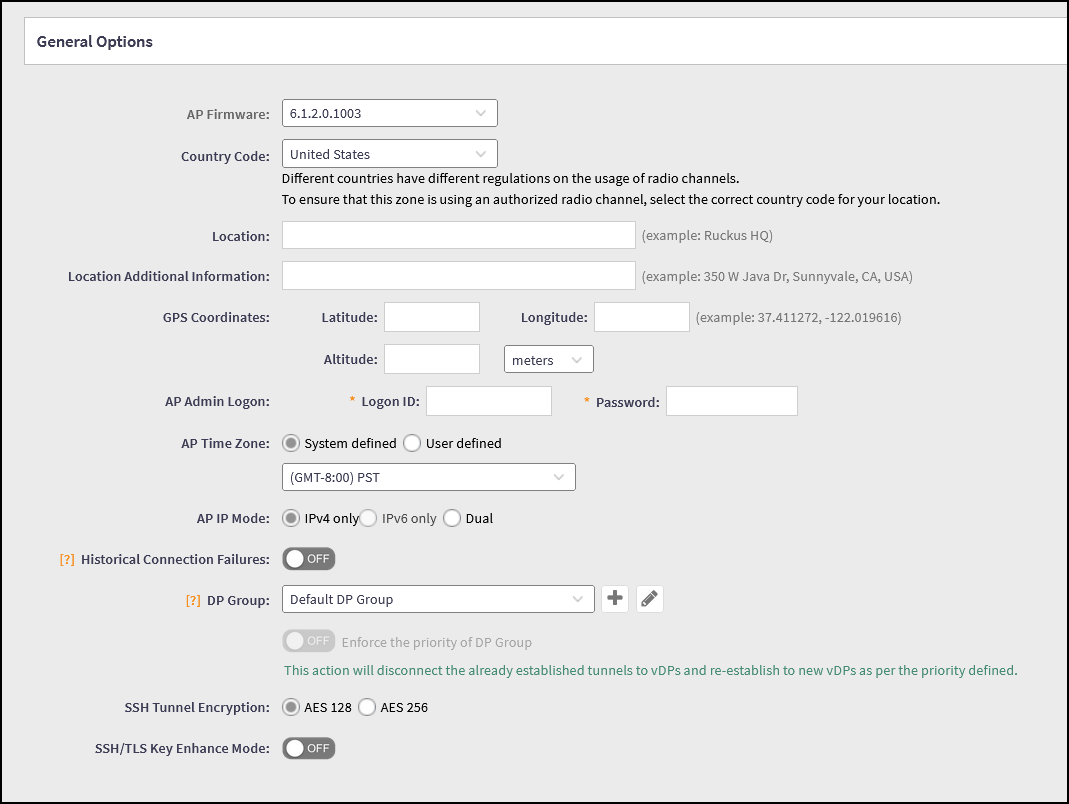This screenshot has height=804, width=1069.
Task: Open the Country Code dropdown
Action: point(389,154)
